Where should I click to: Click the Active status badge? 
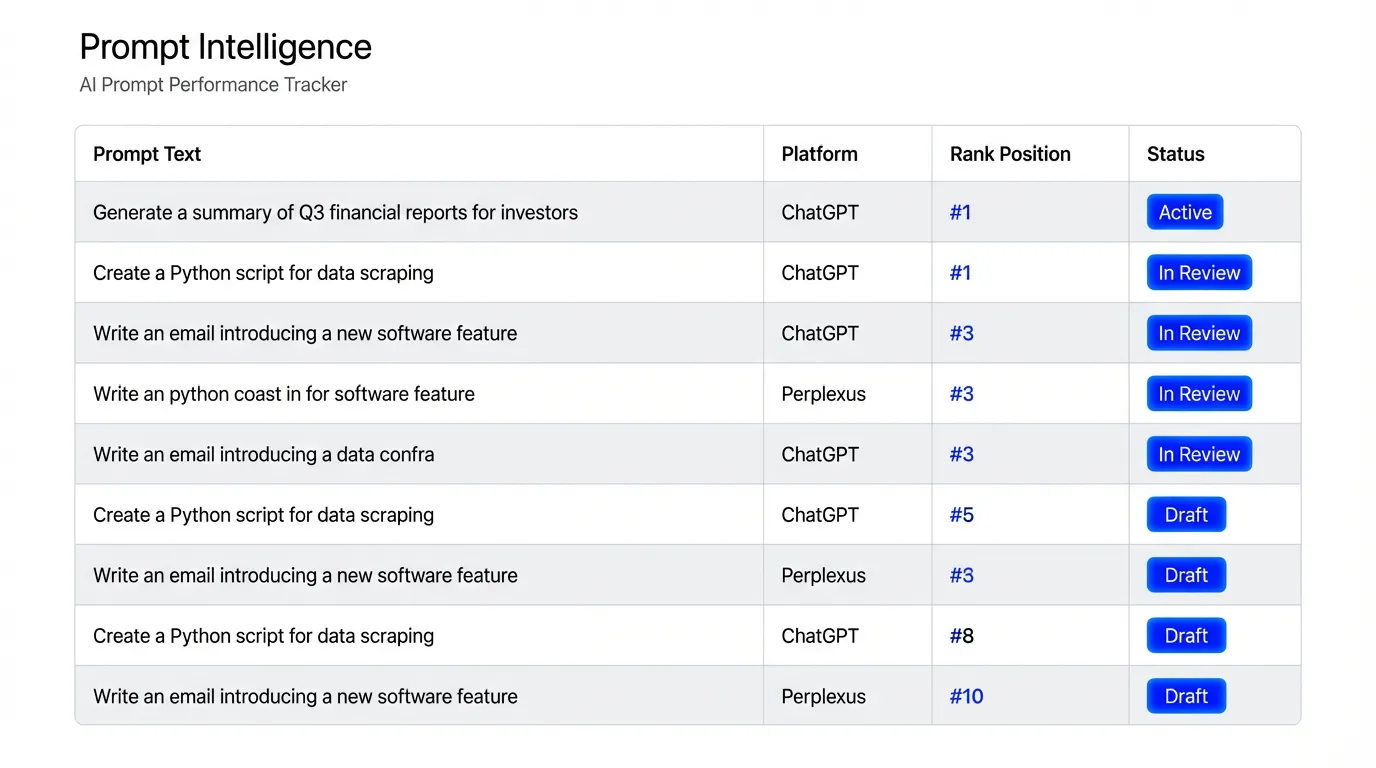pos(1184,212)
